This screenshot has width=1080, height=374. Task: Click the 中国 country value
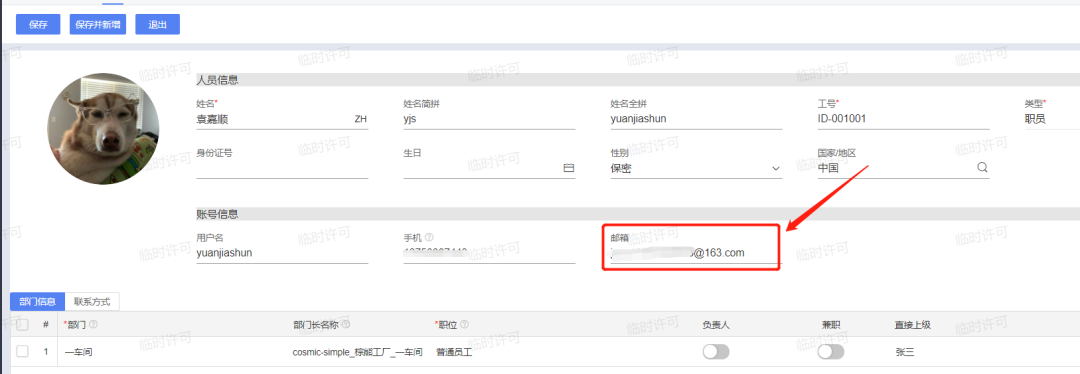pyautogui.click(x=828, y=167)
